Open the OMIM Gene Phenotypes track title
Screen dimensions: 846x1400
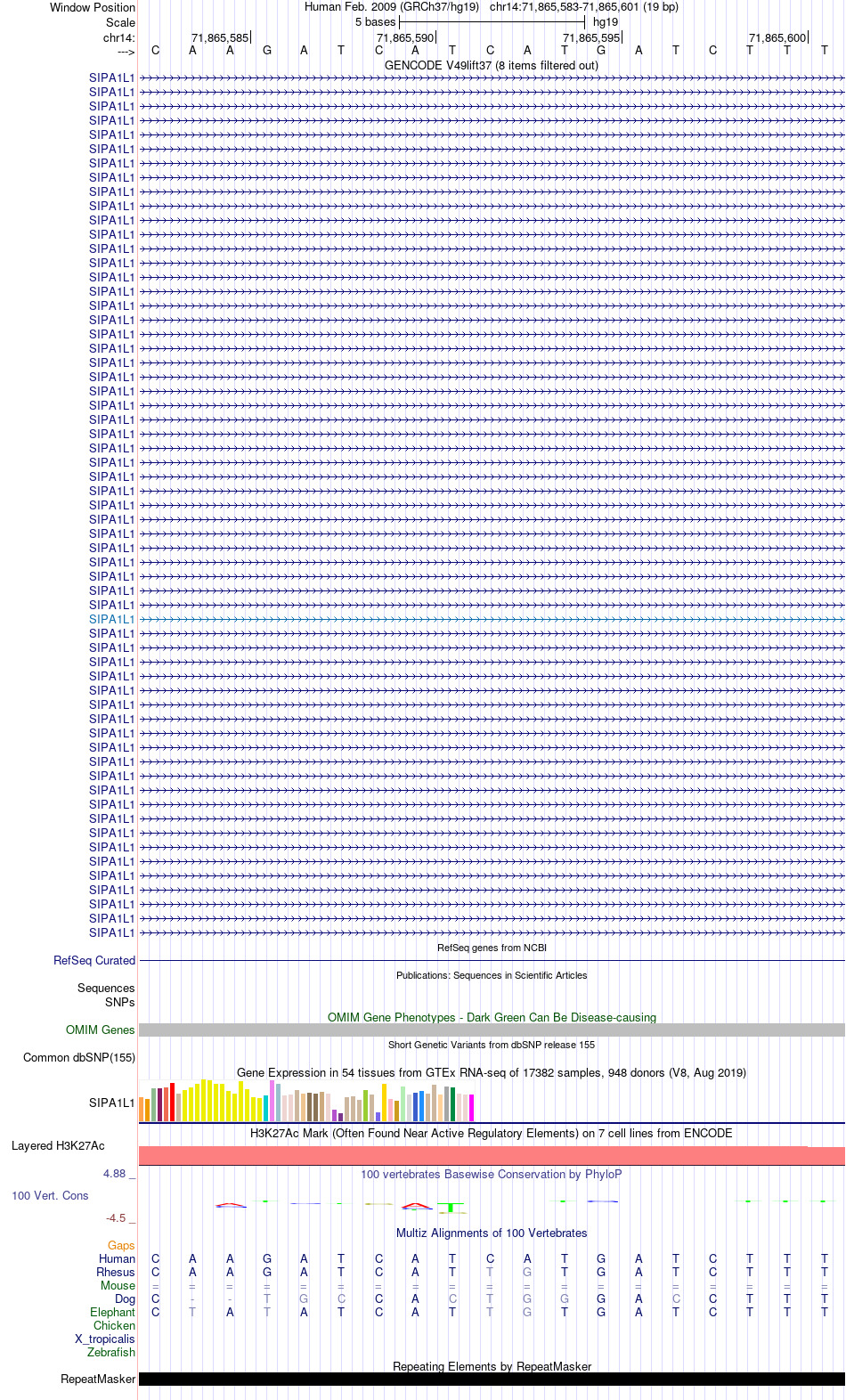tap(492, 1017)
